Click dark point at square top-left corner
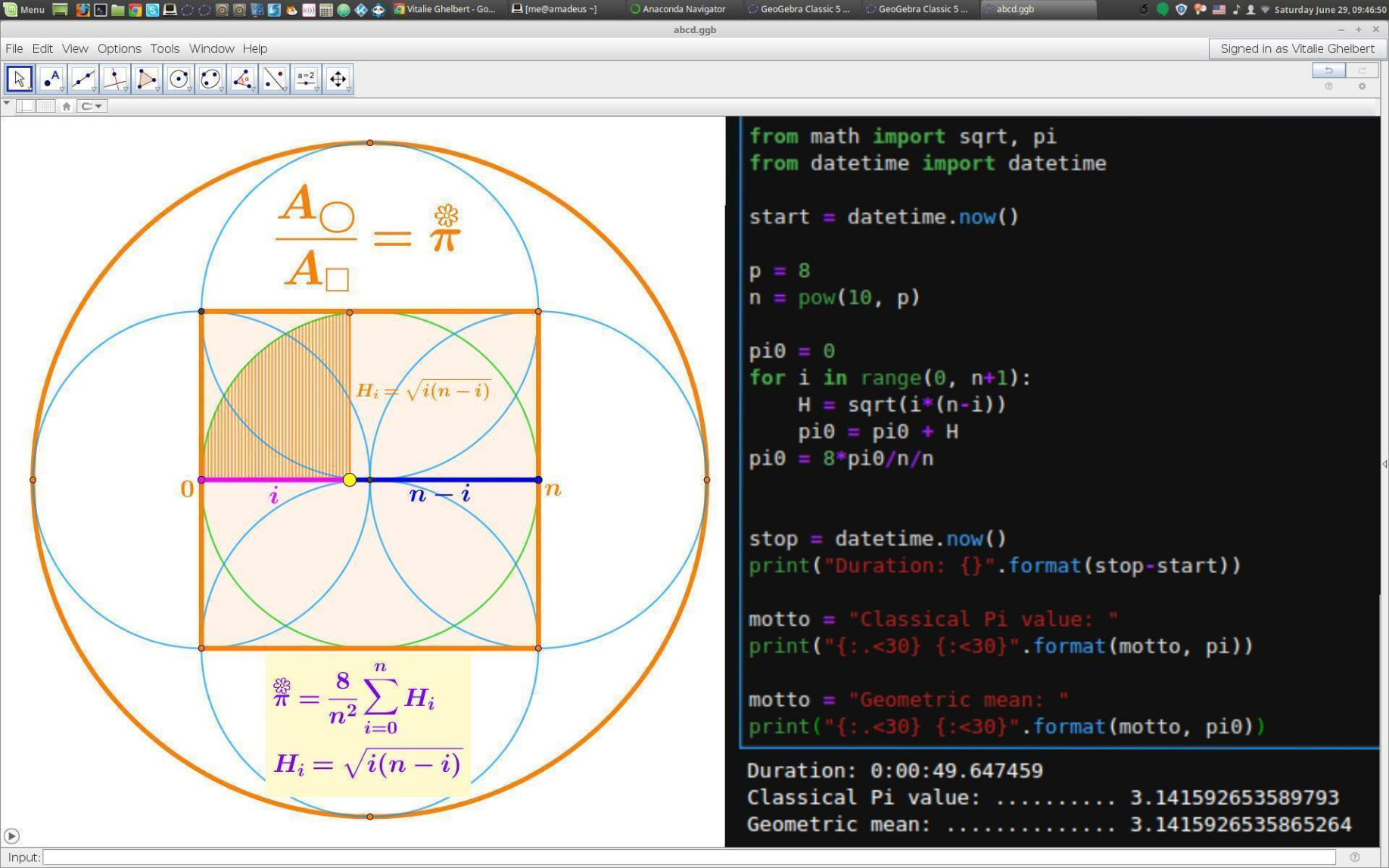 tap(201, 311)
